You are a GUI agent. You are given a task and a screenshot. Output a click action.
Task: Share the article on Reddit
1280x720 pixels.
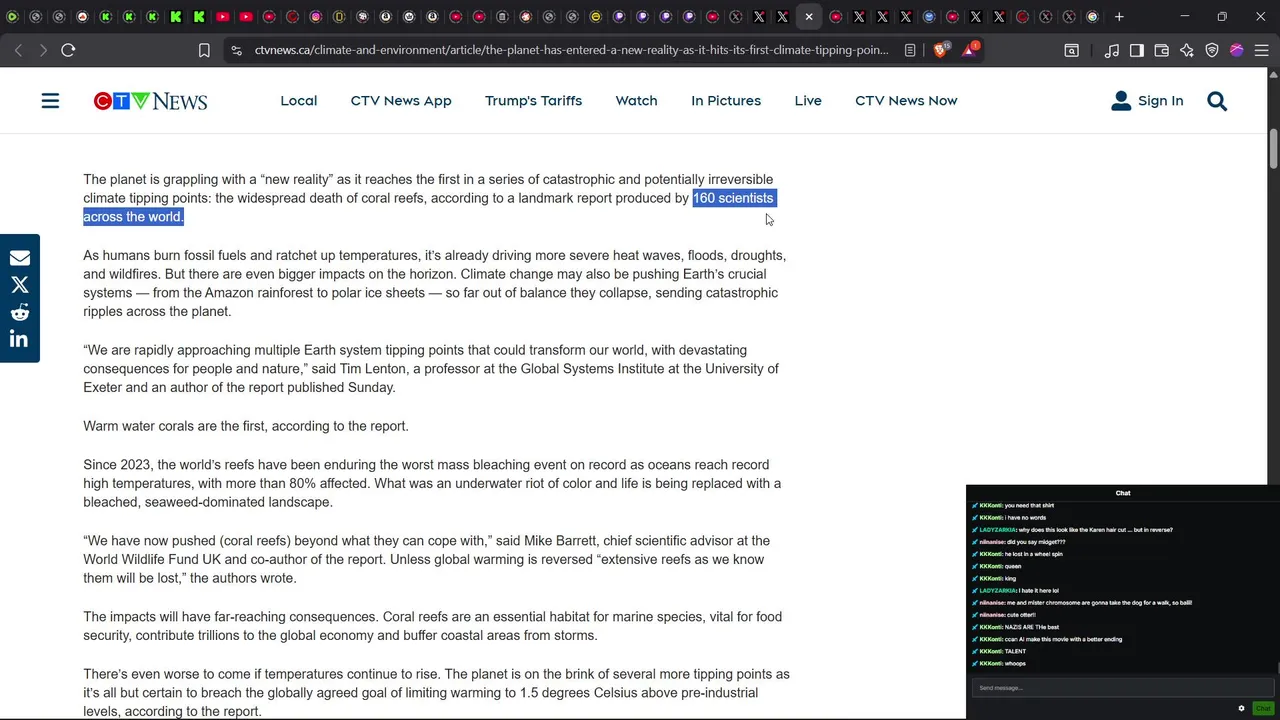(x=20, y=312)
